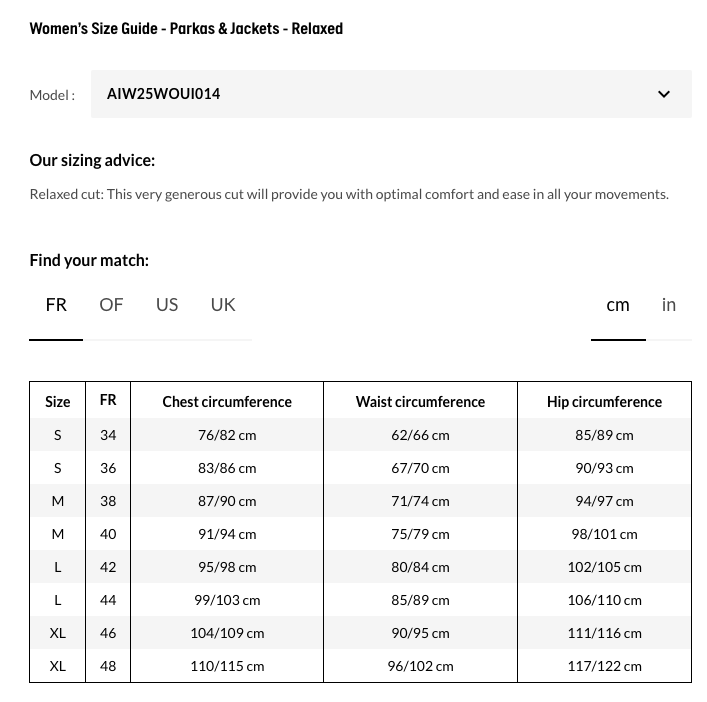Switch sizing to the US tab

click(x=167, y=305)
